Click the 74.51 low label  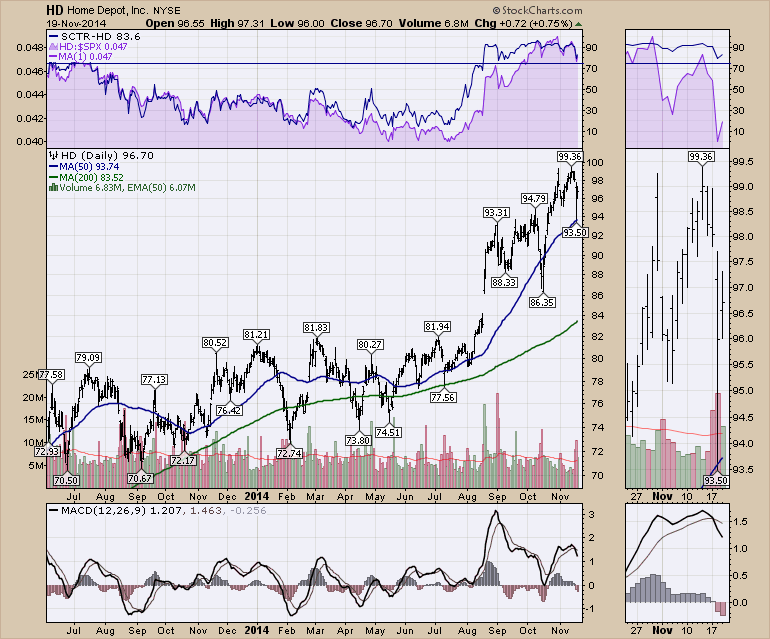coord(388,432)
